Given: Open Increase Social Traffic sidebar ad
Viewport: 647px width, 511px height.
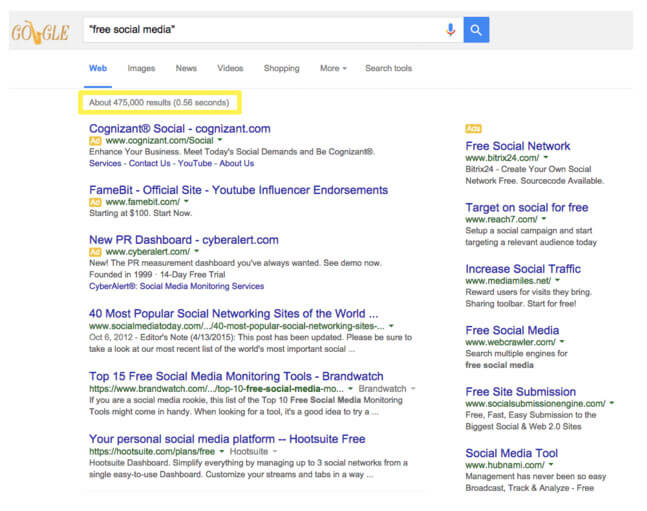Looking at the screenshot, I should click(x=523, y=269).
